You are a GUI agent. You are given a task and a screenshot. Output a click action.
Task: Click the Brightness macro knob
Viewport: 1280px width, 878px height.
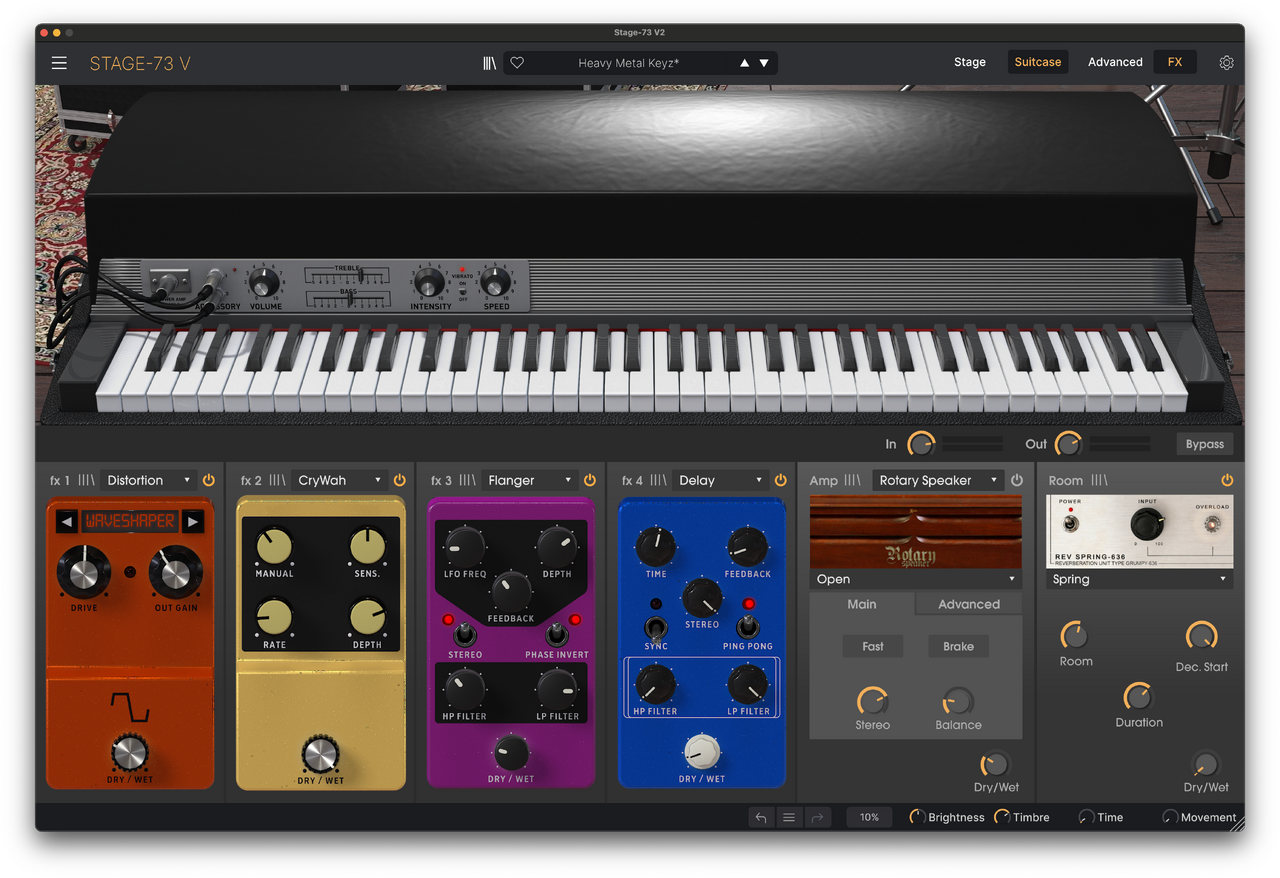point(917,817)
